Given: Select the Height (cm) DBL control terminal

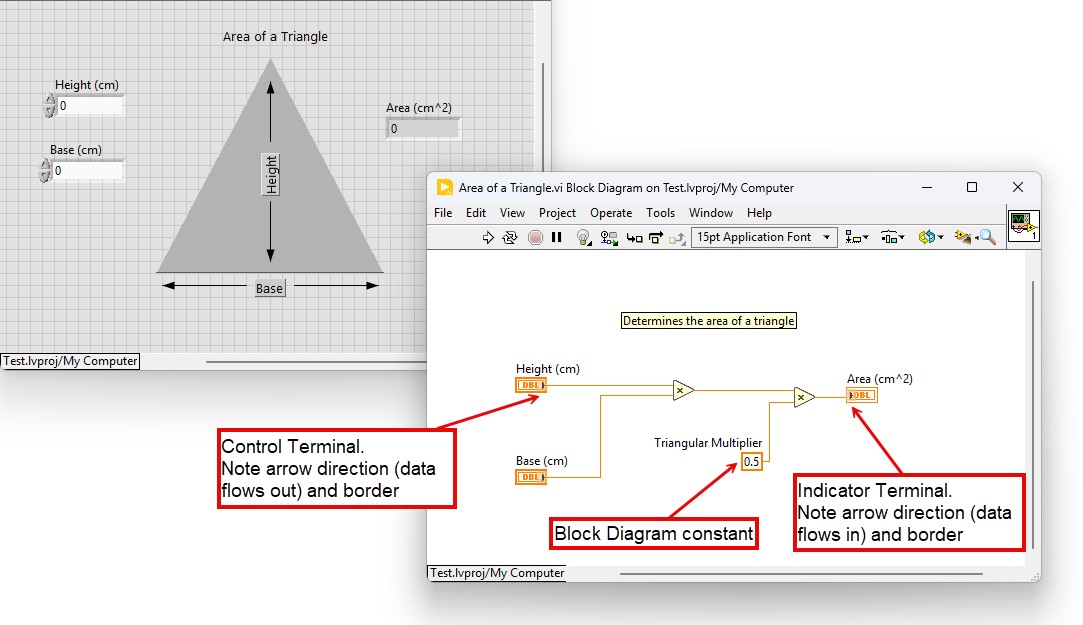Looking at the screenshot, I should [531, 385].
